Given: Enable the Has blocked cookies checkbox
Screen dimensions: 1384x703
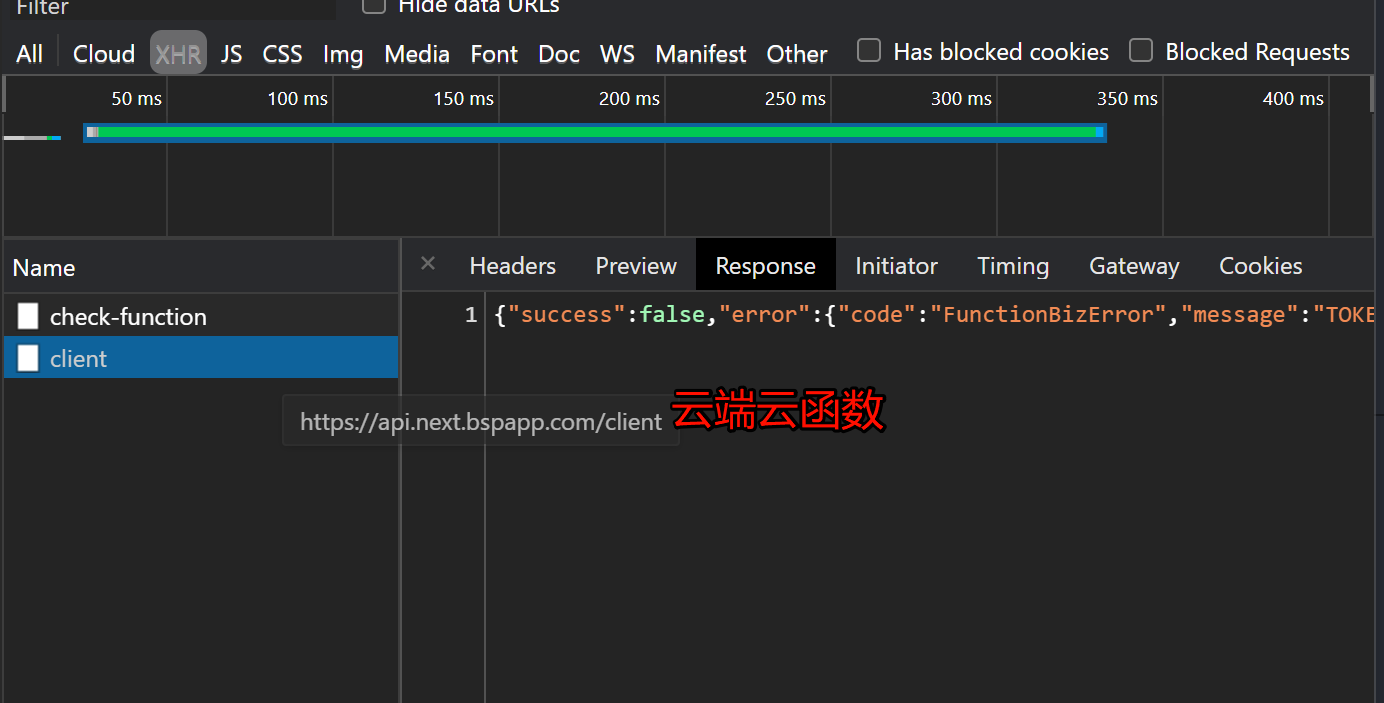Looking at the screenshot, I should [869, 51].
